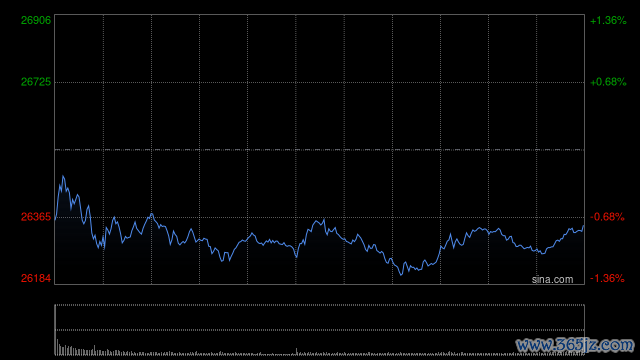Viewport: 640px width, 360px height.
Task: Click the dashed center previous-close line
Action: click(320, 150)
